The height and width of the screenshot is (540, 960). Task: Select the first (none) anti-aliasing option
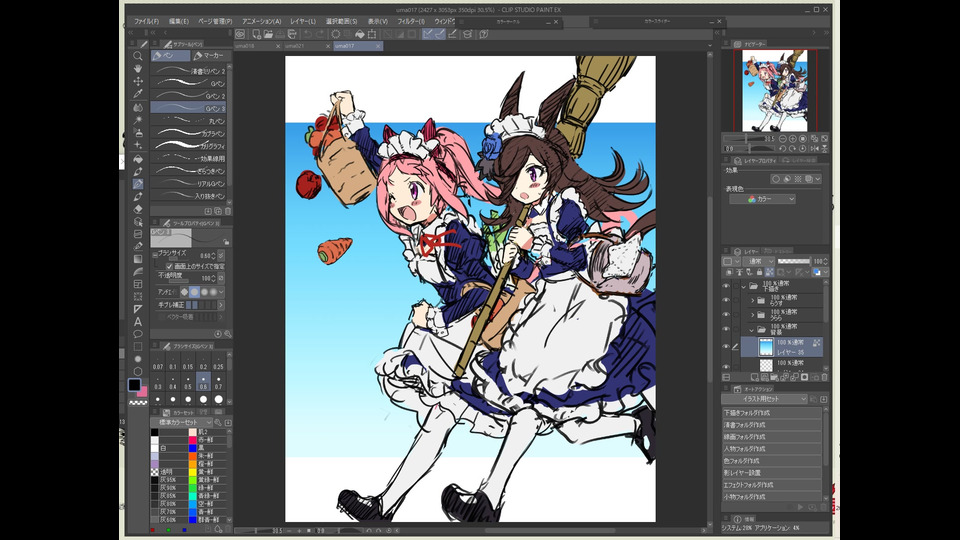(184, 292)
